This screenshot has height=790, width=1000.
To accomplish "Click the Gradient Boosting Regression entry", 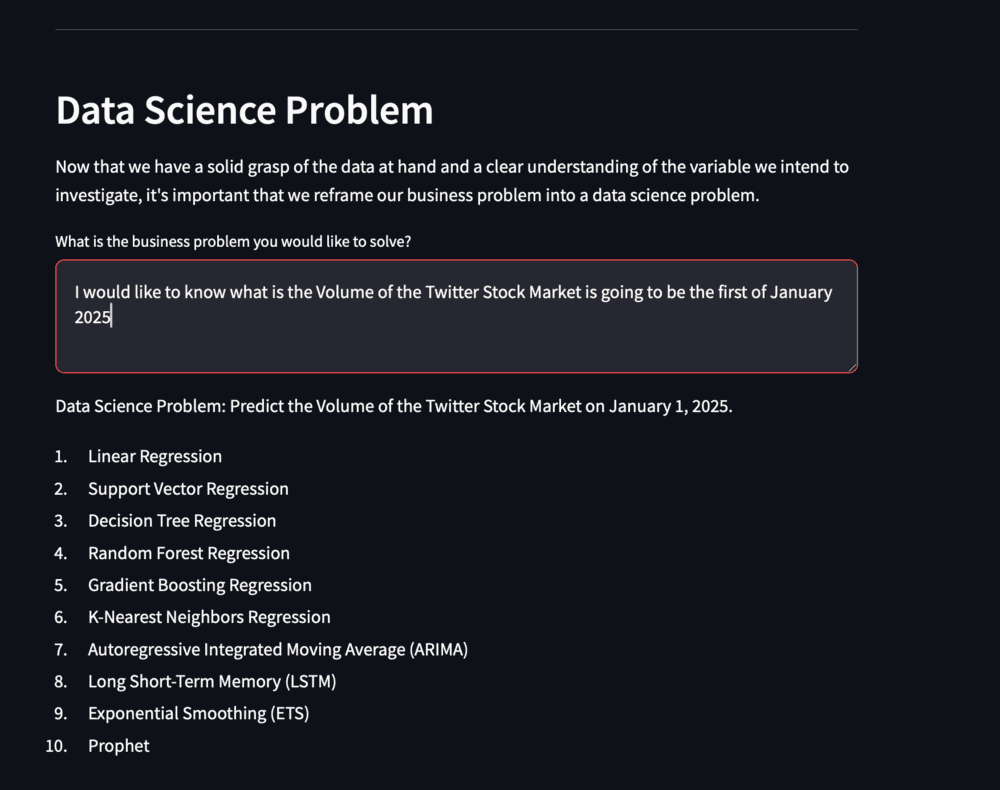I will 200,585.
